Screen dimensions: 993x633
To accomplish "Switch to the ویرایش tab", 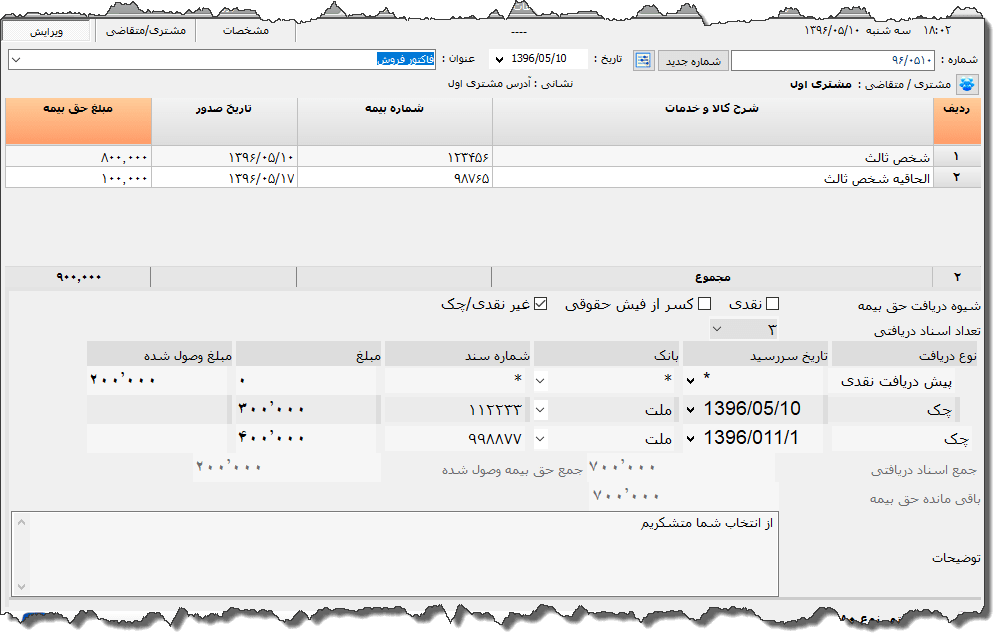I will click(x=46, y=31).
